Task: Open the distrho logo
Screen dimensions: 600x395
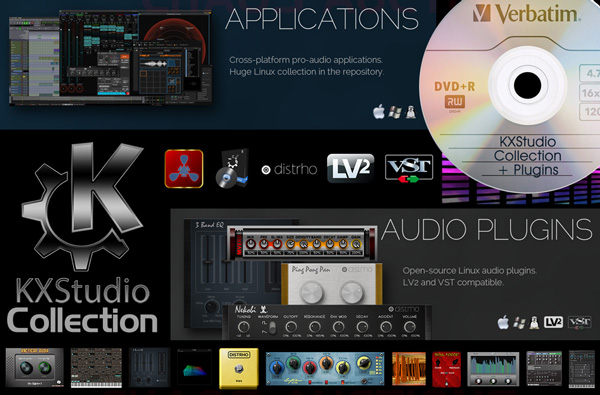Action: (289, 169)
